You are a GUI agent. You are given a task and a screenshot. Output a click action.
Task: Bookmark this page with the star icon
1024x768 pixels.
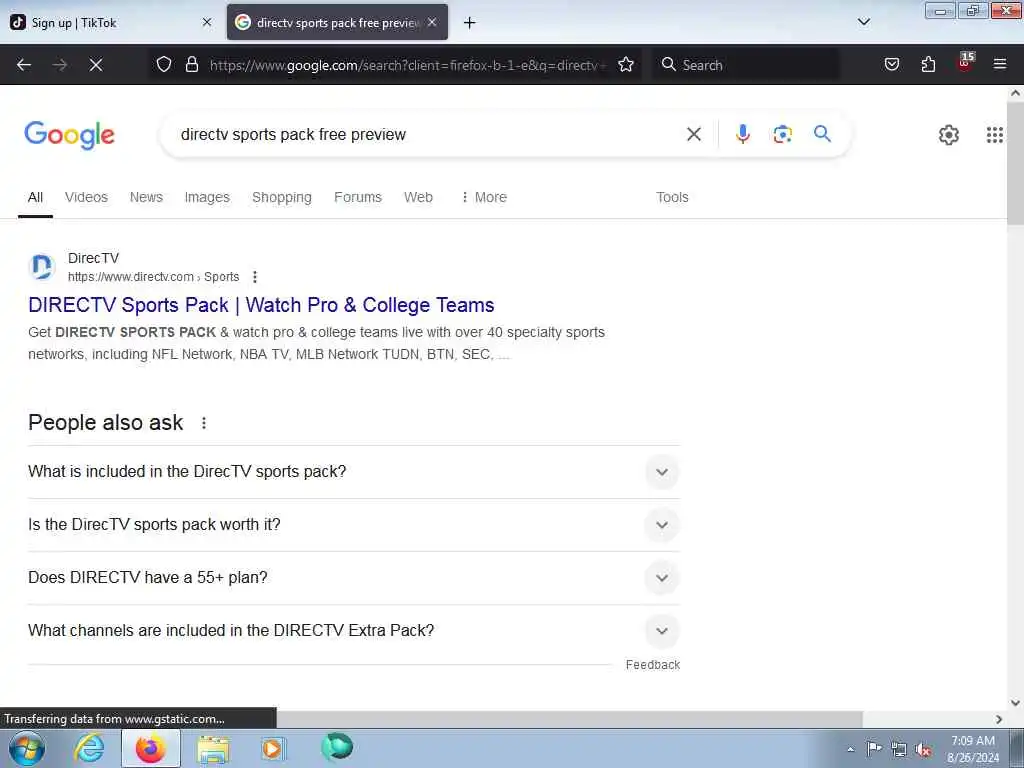coord(626,64)
